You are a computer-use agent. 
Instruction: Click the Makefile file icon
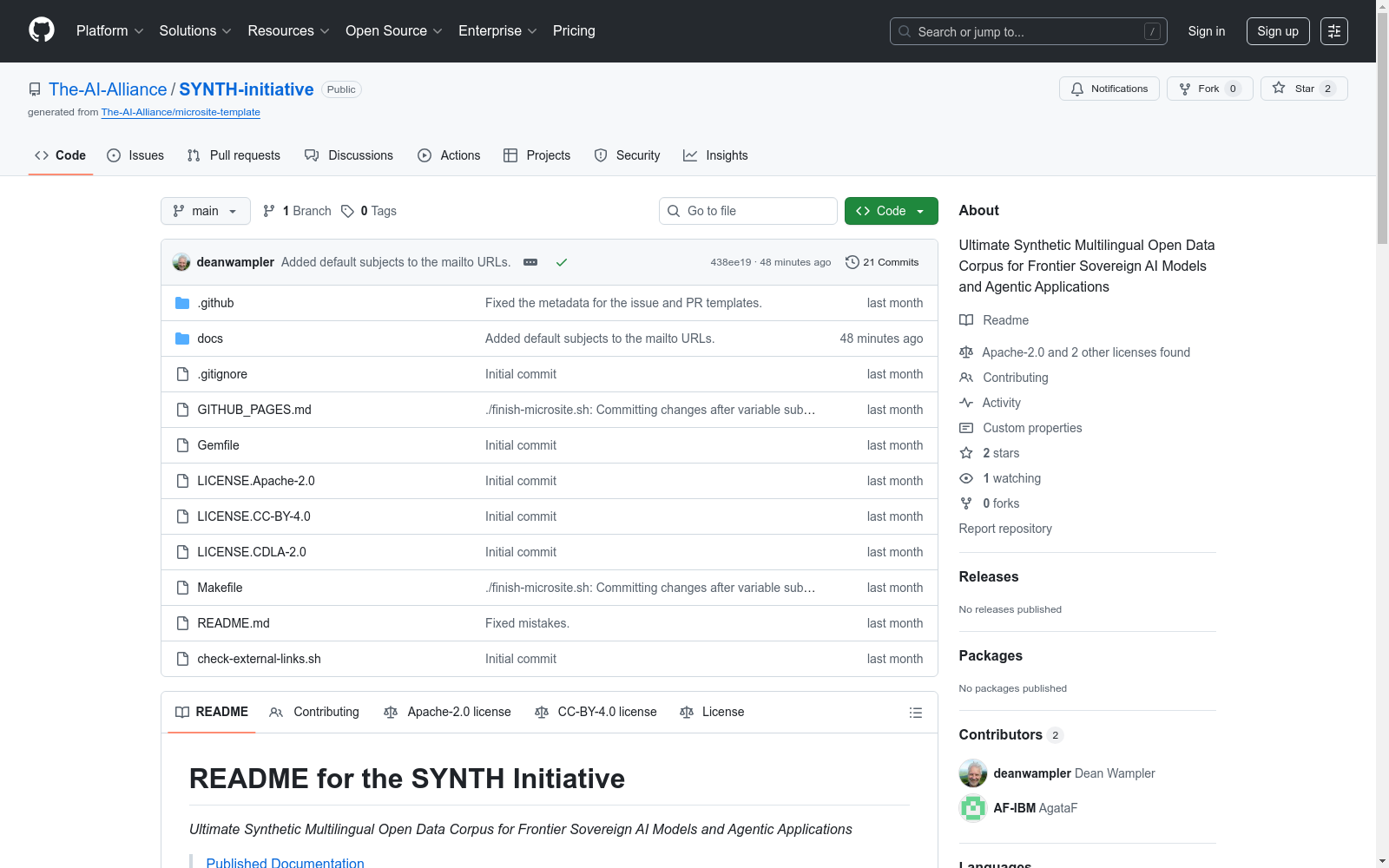(182, 588)
